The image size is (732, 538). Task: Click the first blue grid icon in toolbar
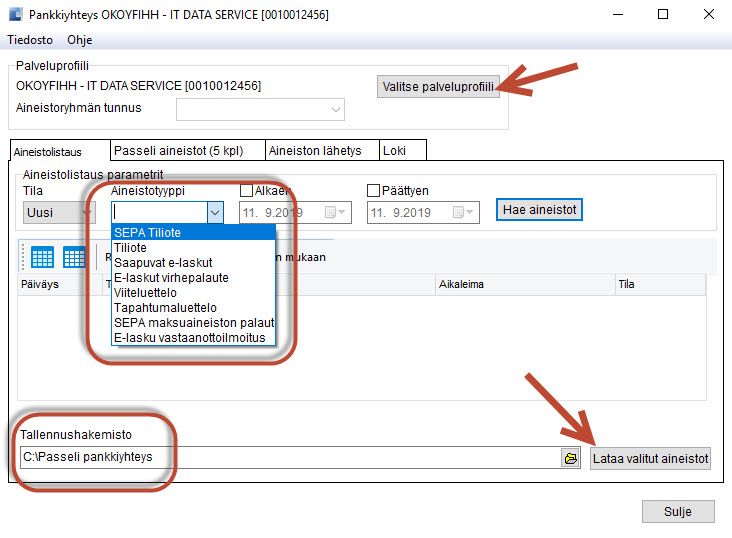pos(42,257)
